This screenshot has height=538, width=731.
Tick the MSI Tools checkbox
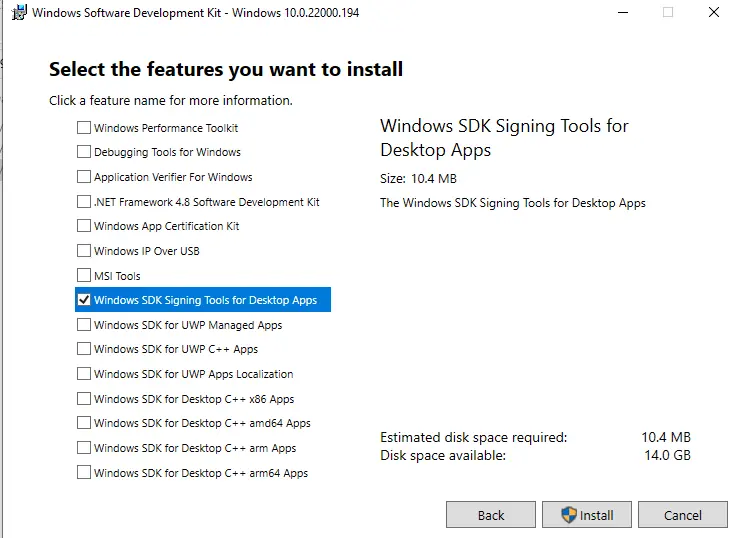click(x=84, y=276)
